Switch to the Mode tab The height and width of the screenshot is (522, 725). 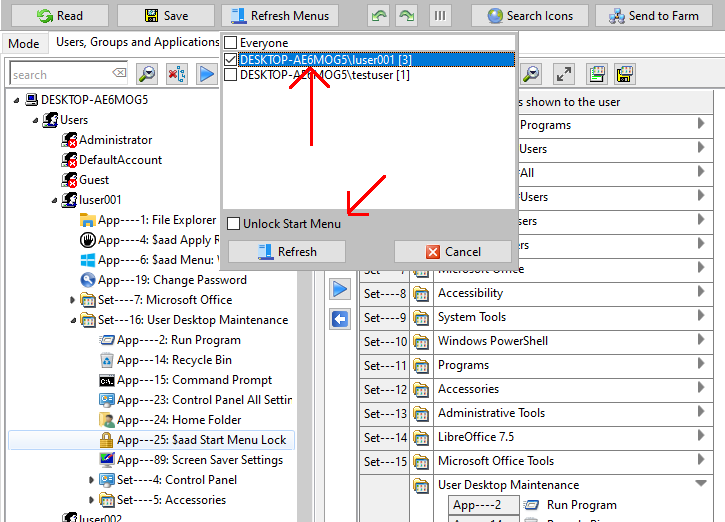[x=24, y=43]
